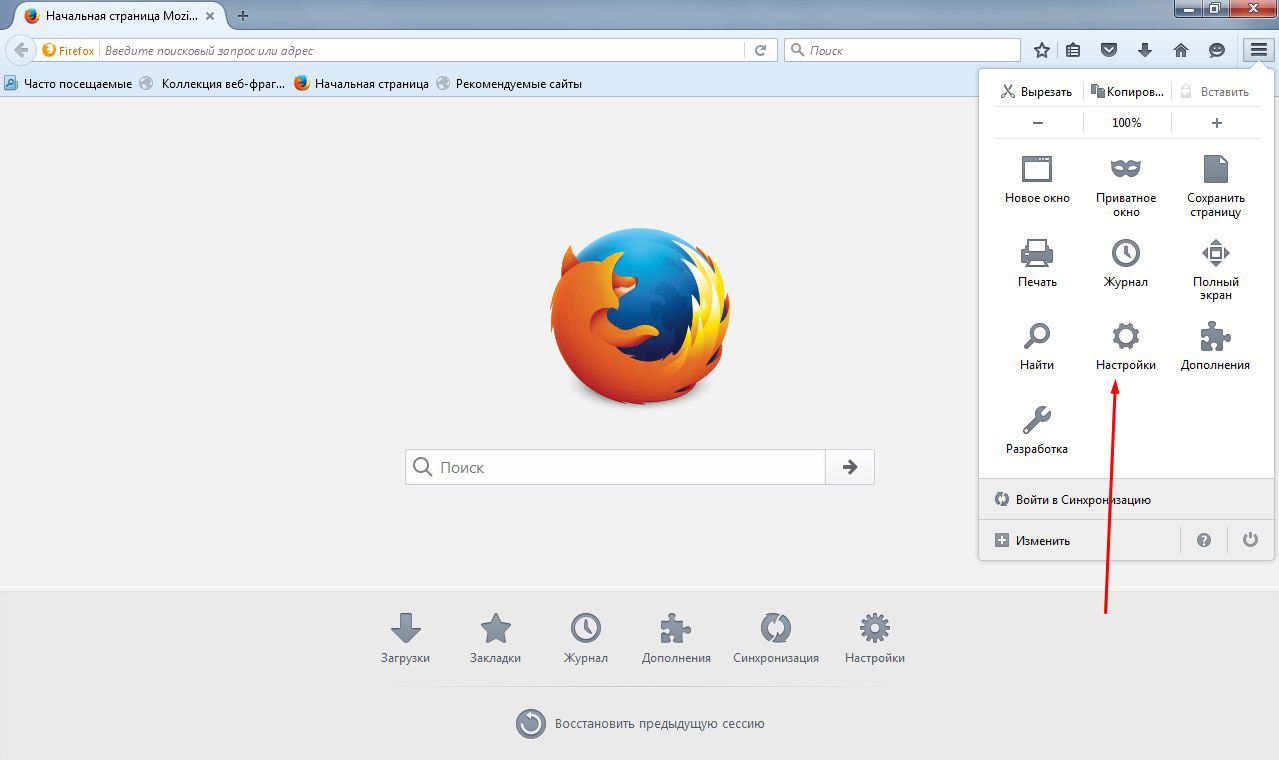The image size is (1279, 760).
Task: Click the Печать printer icon
Action: coord(1037,263)
